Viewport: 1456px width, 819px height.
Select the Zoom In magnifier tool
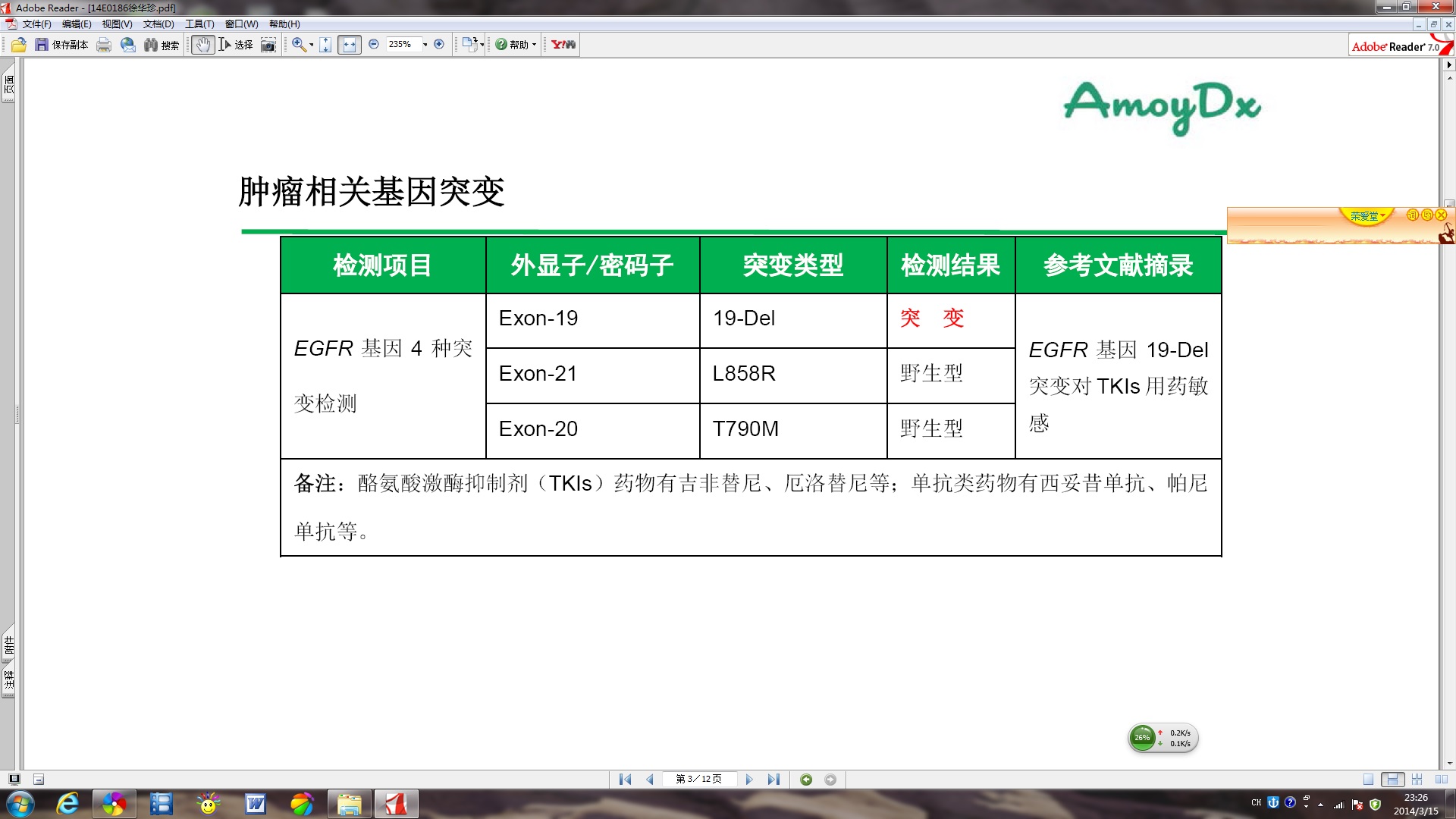(299, 45)
